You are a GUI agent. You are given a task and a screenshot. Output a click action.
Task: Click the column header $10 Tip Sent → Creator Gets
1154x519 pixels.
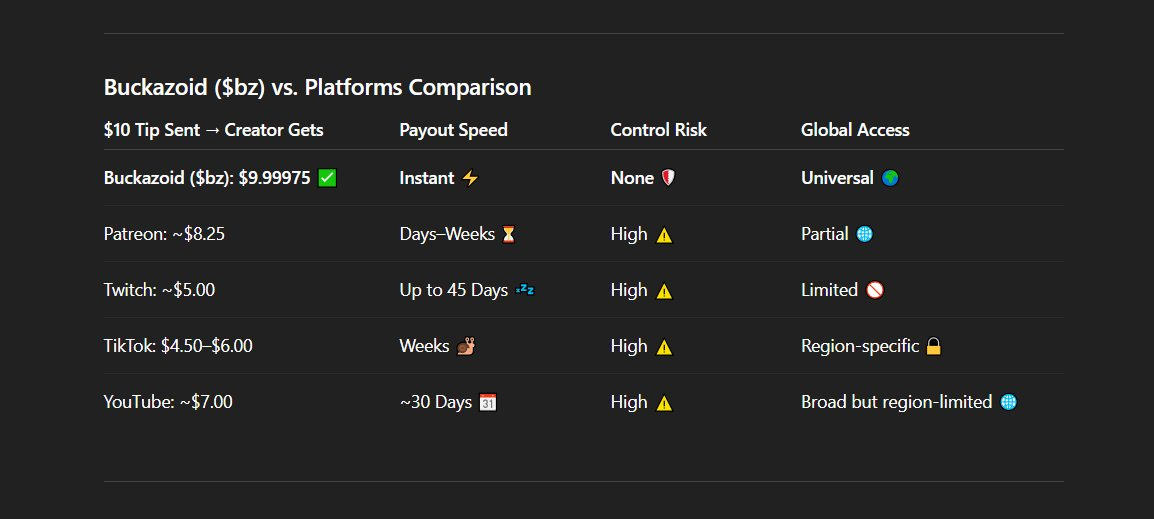click(x=213, y=130)
